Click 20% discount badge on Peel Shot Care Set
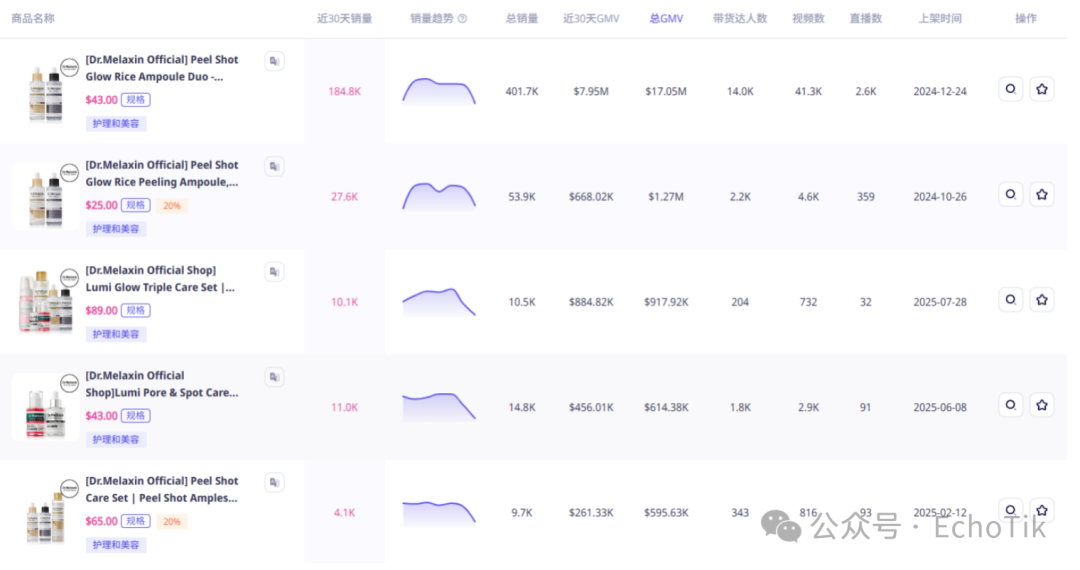1080x570 pixels. click(172, 522)
